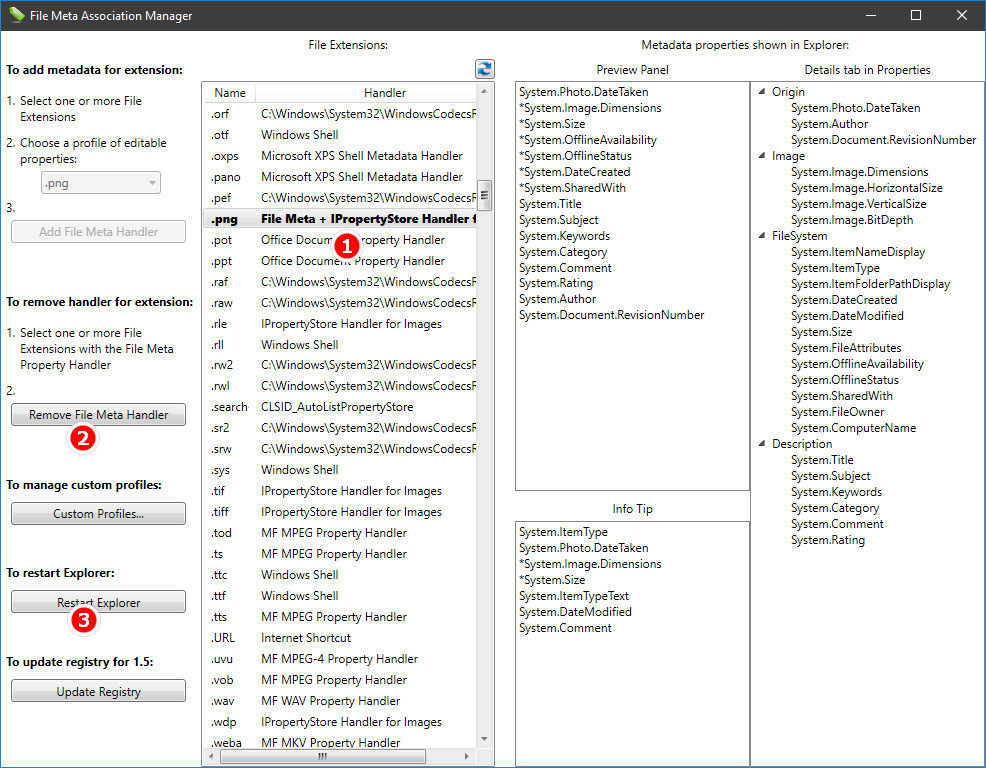Click the Remove File Meta Handler button
Image resolution: width=986 pixels, height=768 pixels.
click(x=98, y=415)
